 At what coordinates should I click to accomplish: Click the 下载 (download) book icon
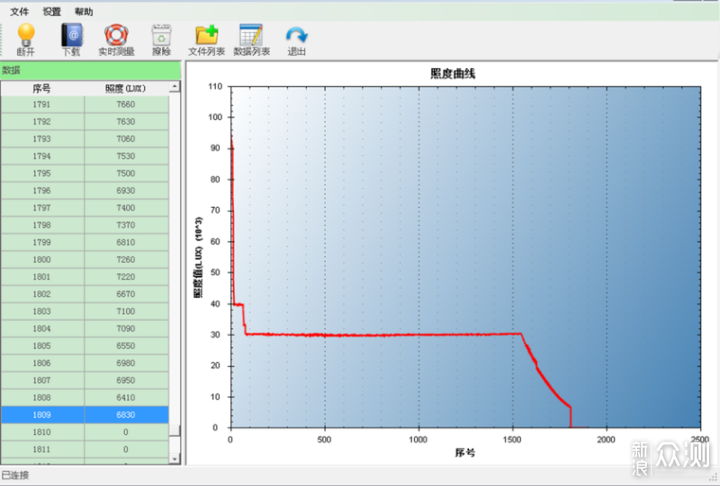[x=71, y=35]
